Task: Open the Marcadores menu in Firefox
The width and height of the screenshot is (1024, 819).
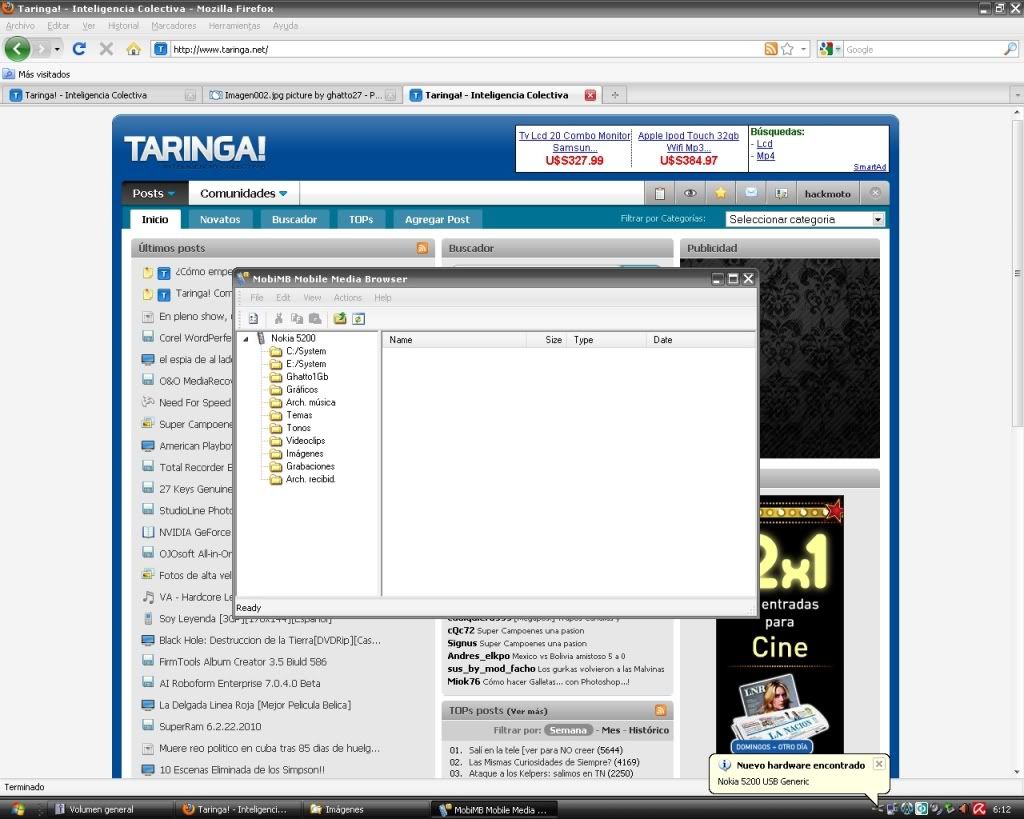Action: pos(173,26)
